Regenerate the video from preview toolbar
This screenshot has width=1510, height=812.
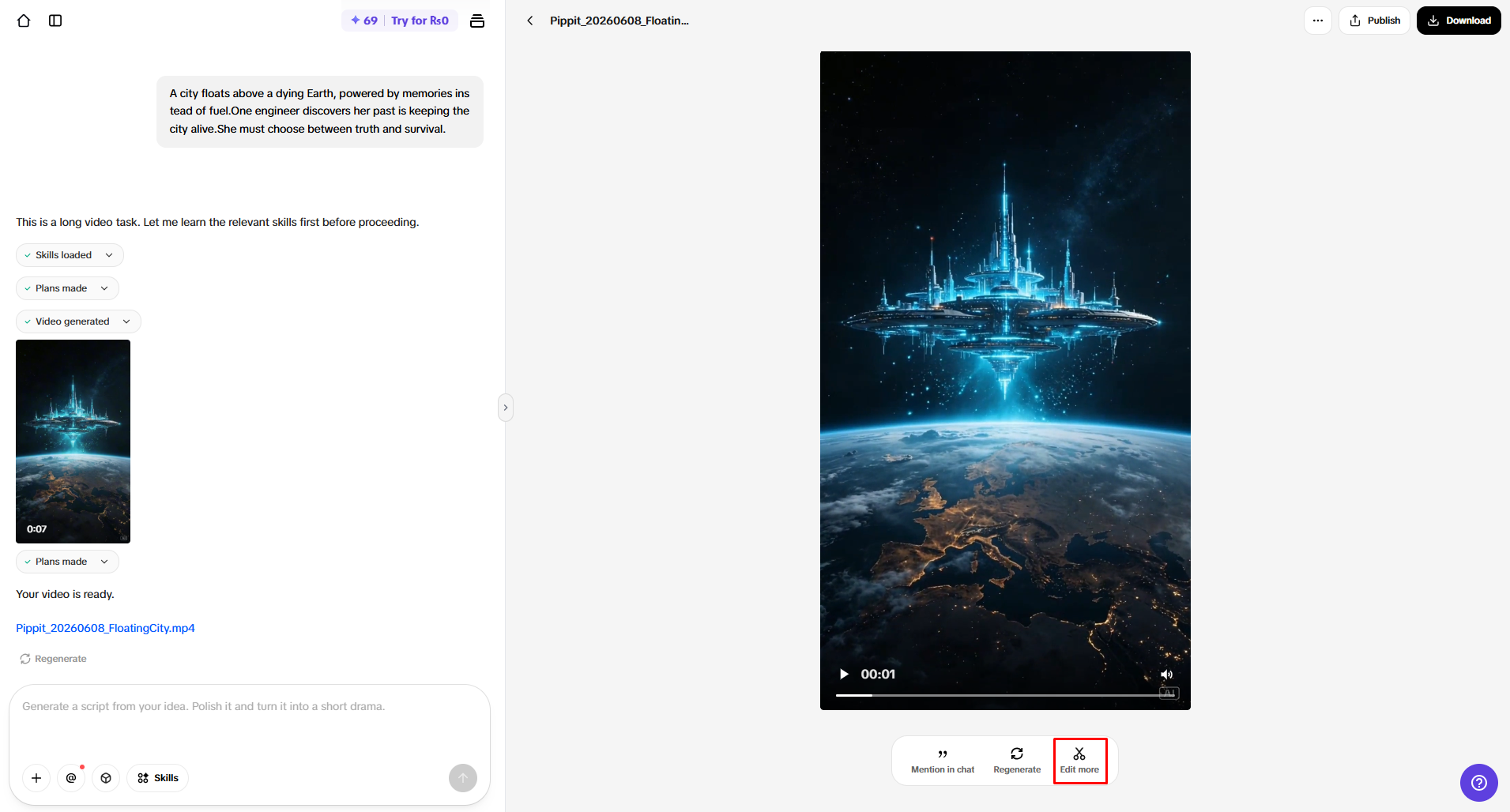point(1017,761)
